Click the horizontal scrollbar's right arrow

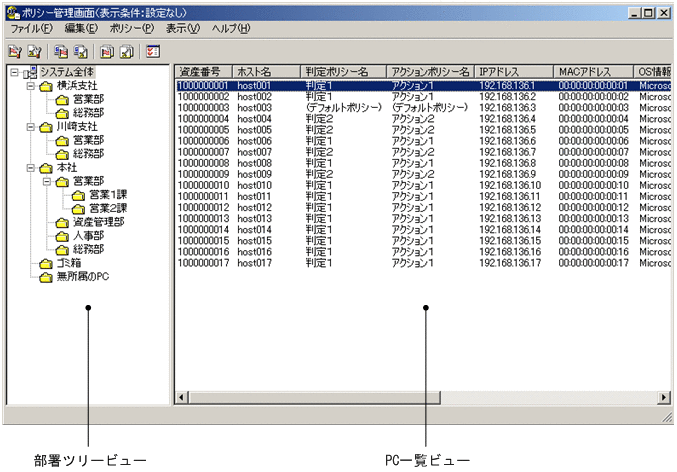click(x=664, y=398)
